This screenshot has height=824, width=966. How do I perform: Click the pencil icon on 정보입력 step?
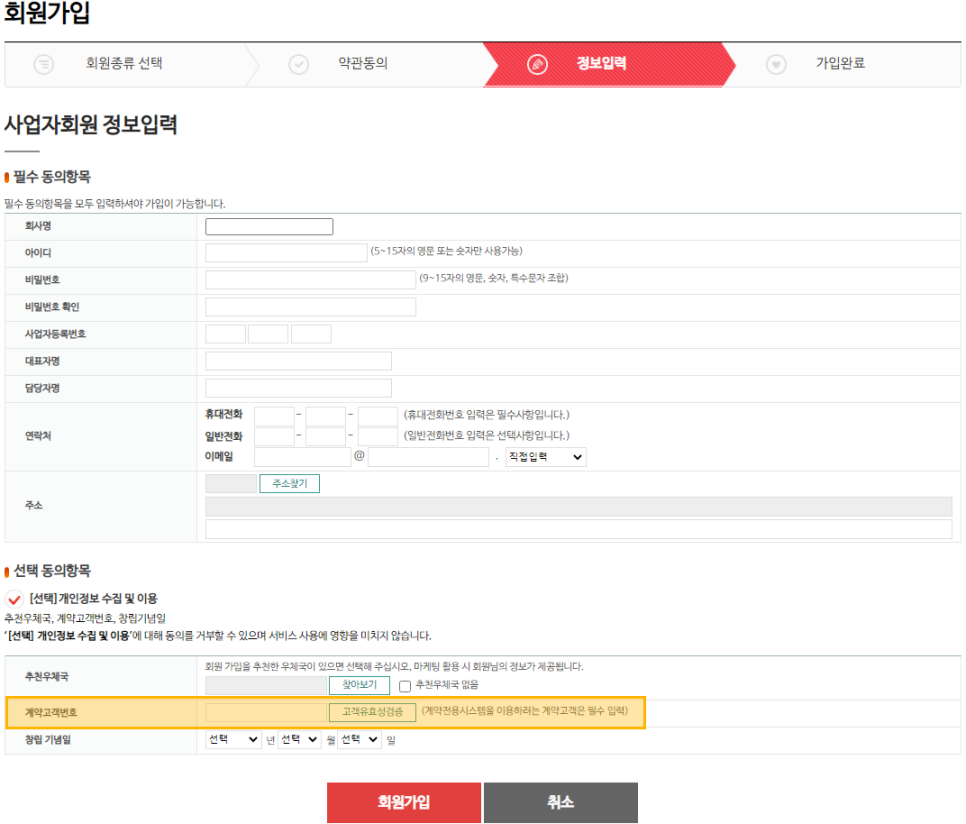click(x=538, y=62)
